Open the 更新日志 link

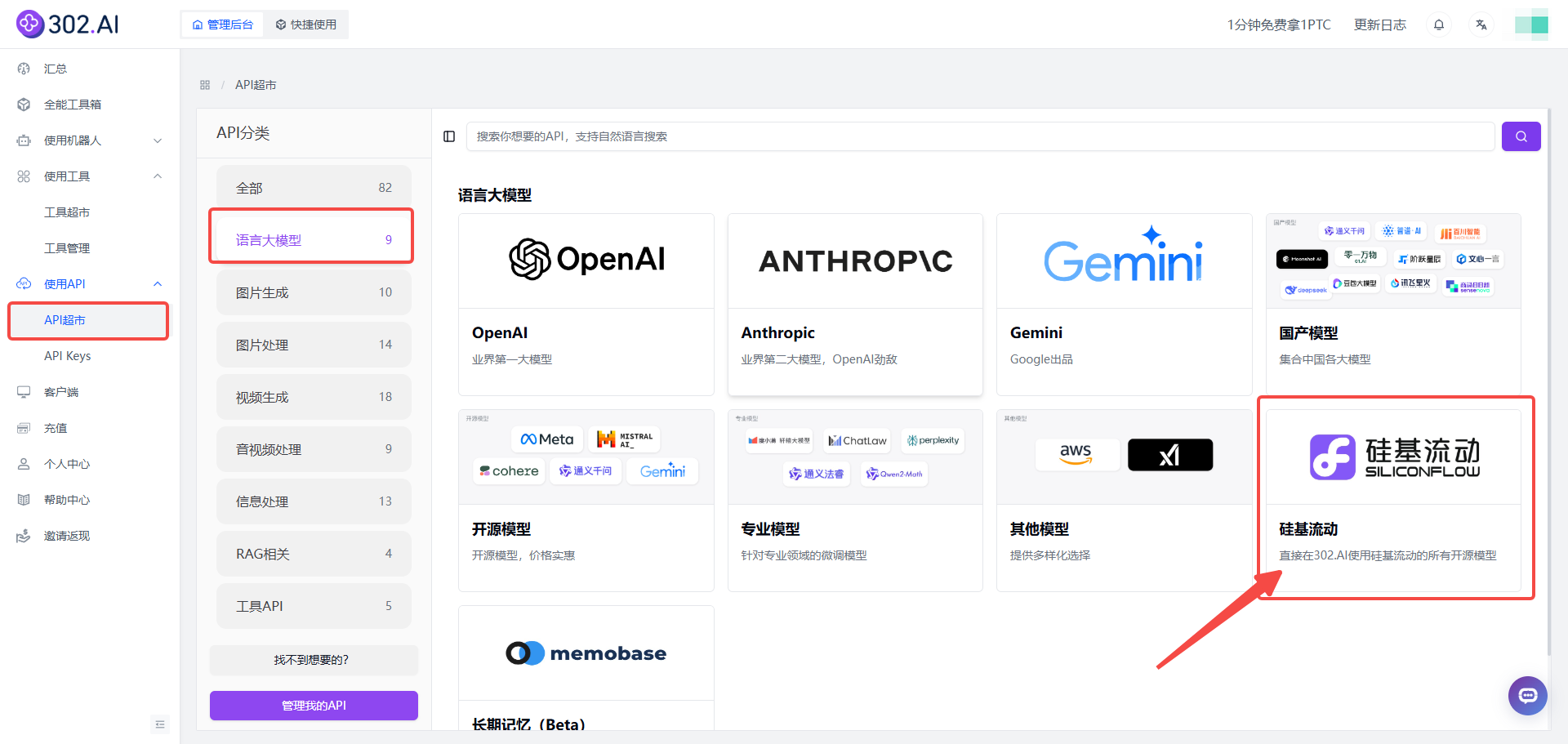pos(1380,25)
